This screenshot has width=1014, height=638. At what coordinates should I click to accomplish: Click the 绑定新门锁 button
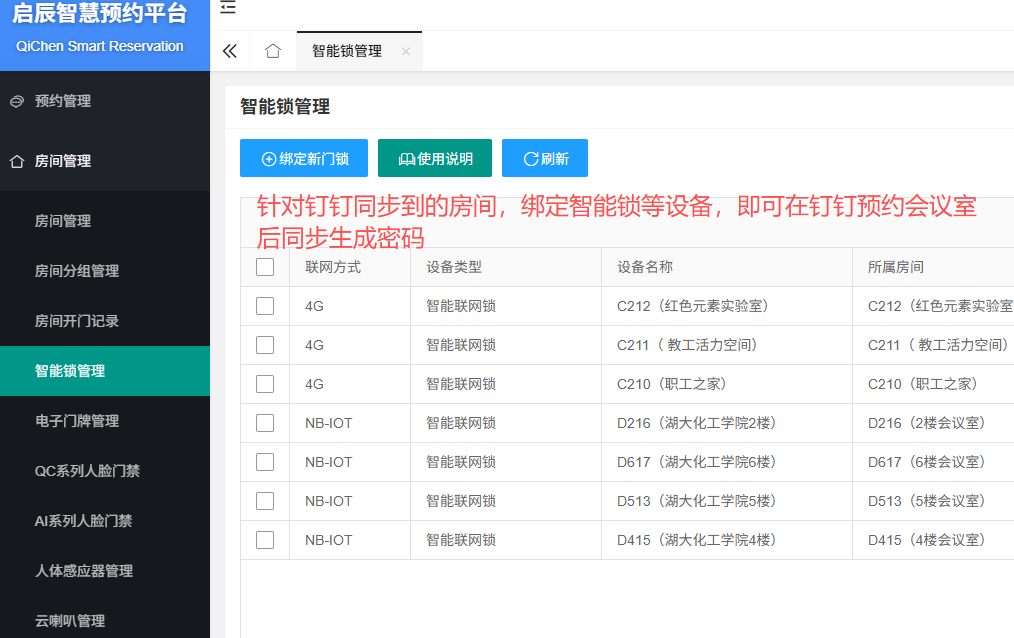(304, 158)
